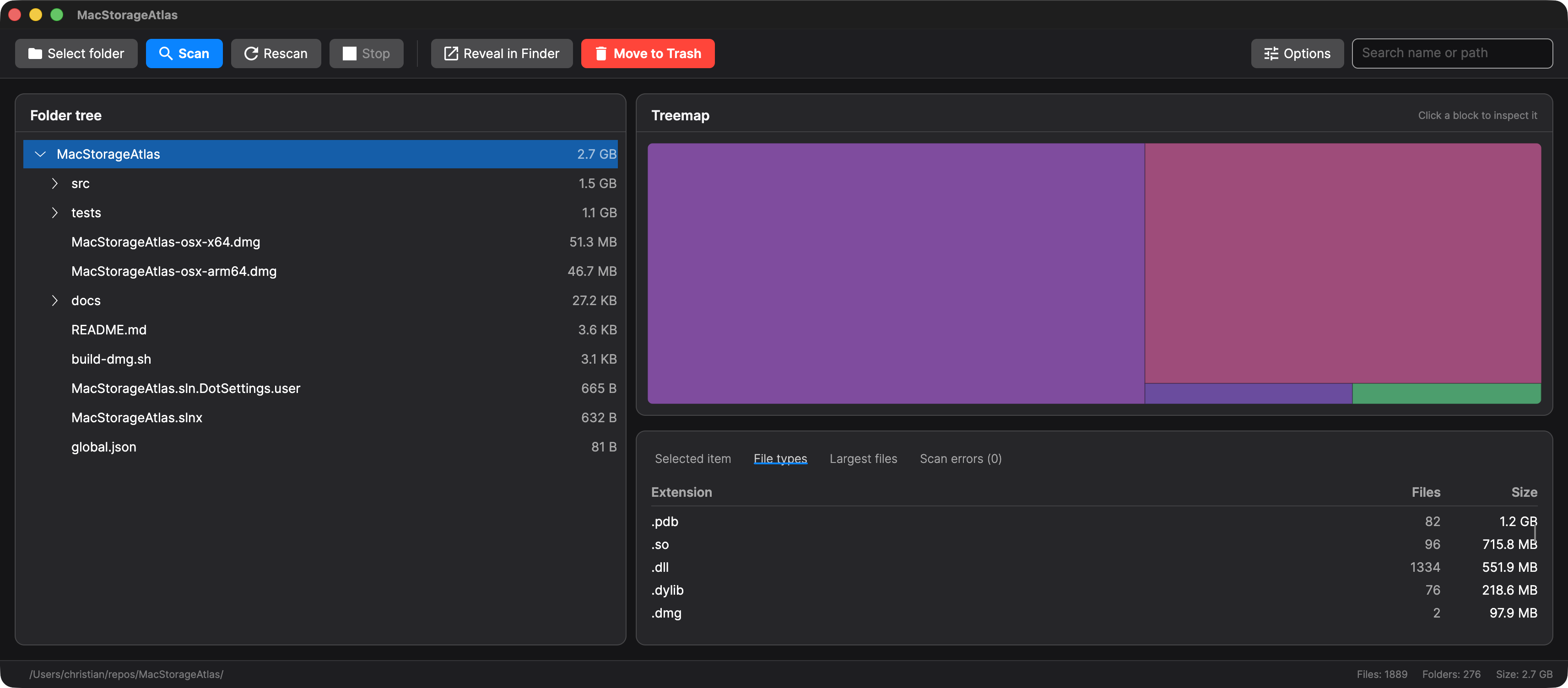Click the Extension column header
The width and height of the screenshot is (1568, 688).
[681, 492]
